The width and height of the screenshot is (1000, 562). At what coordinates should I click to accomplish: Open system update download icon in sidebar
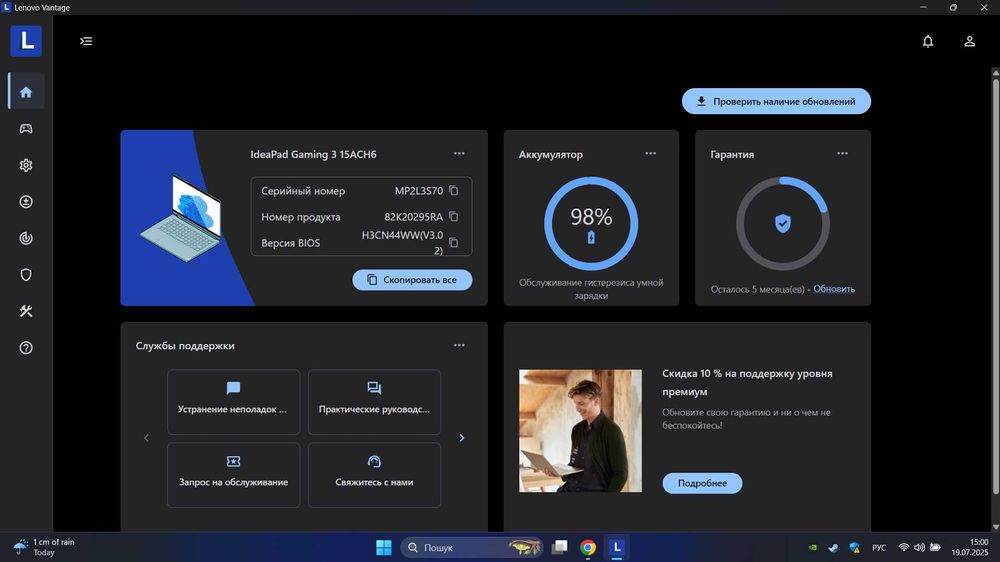tap(26, 202)
